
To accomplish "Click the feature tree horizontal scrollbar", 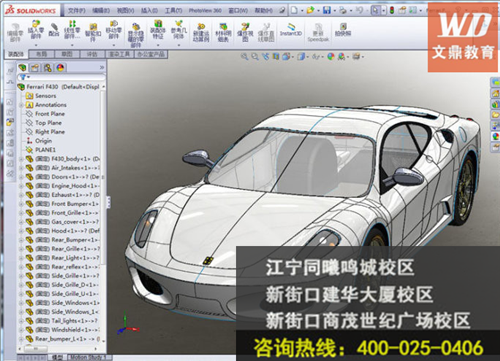I will (59, 349).
